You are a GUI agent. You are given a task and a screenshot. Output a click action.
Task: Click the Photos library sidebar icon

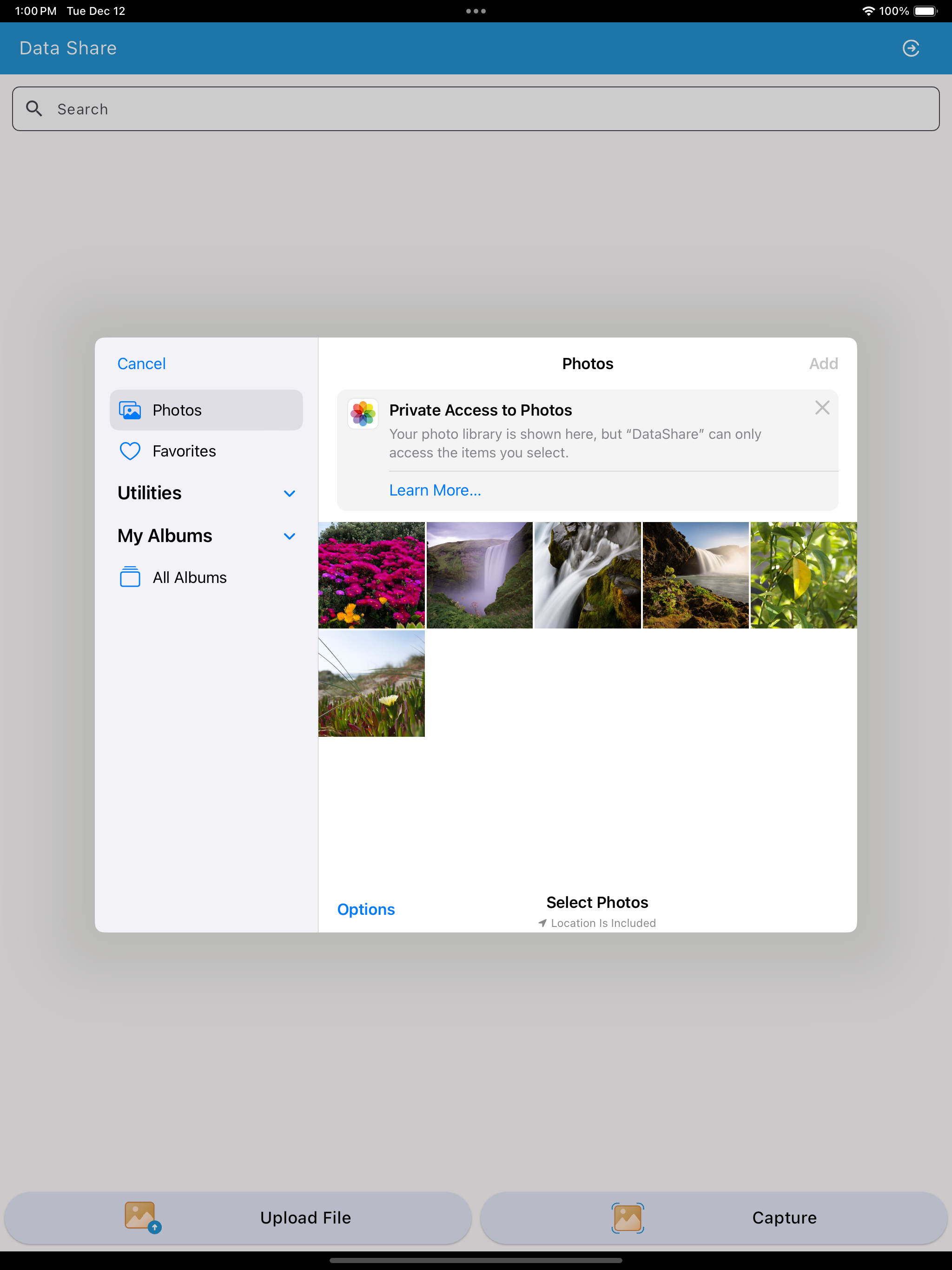point(130,410)
